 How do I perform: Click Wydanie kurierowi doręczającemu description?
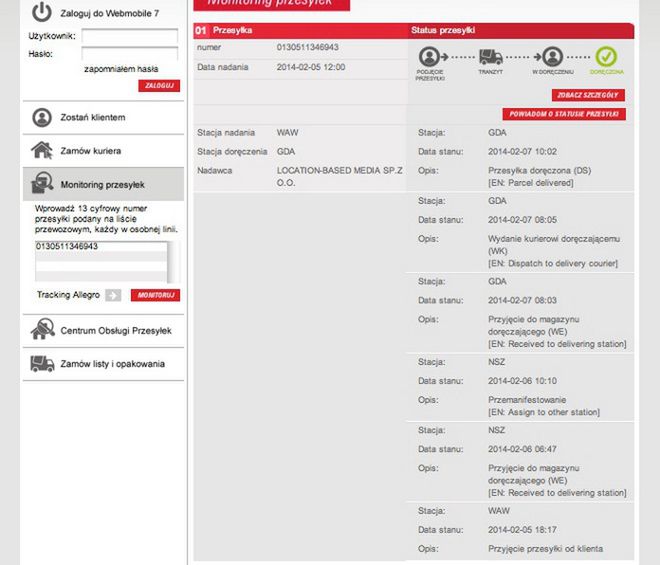point(554,245)
